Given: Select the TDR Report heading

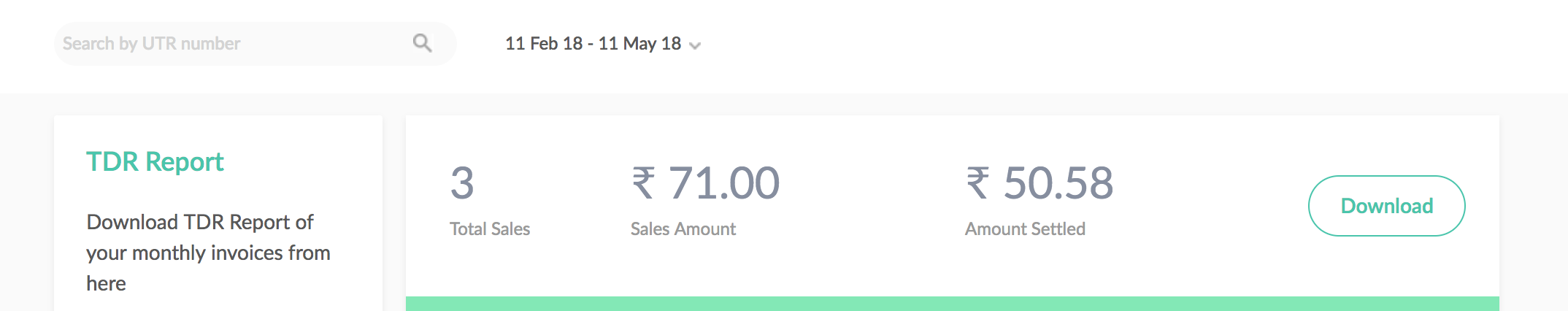Looking at the screenshot, I should point(155,161).
